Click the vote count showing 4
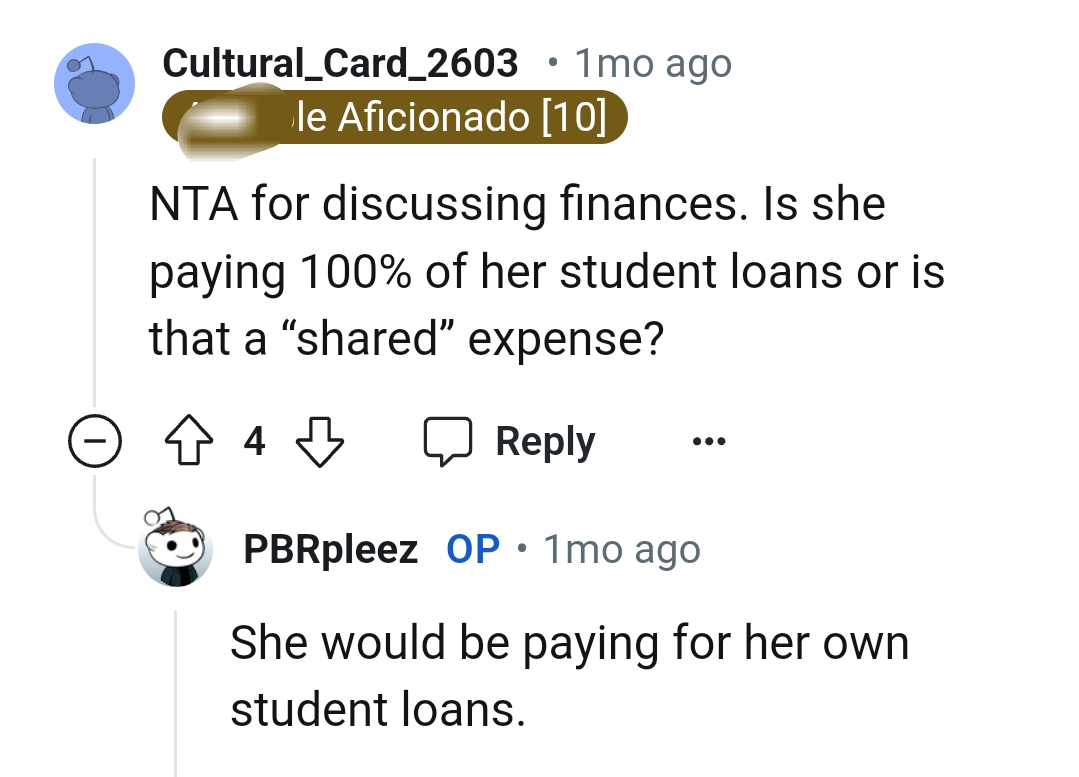Image resolution: width=1079 pixels, height=777 pixels. pyautogui.click(x=255, y=440)
